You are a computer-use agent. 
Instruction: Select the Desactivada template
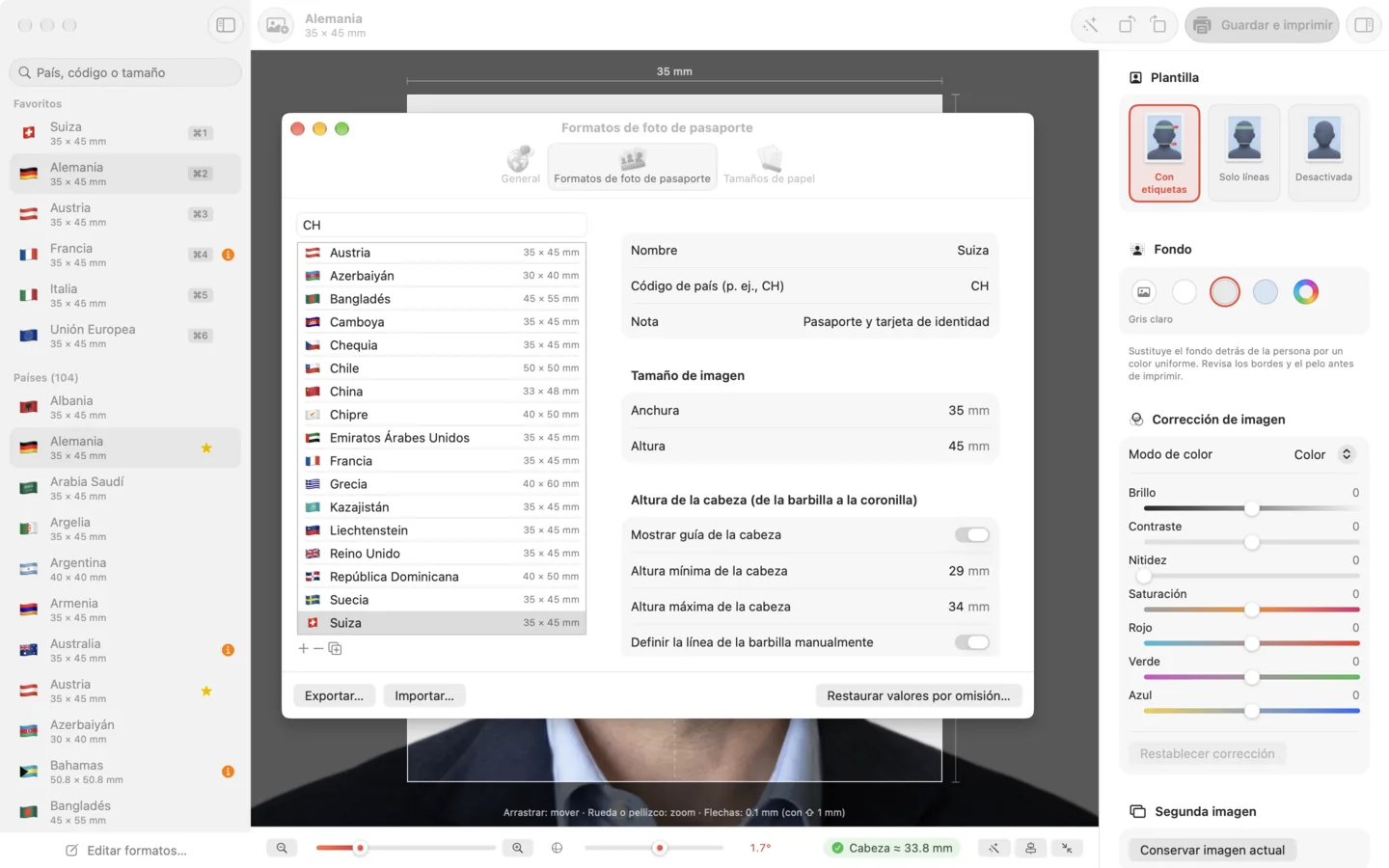tap(1323, 152)
